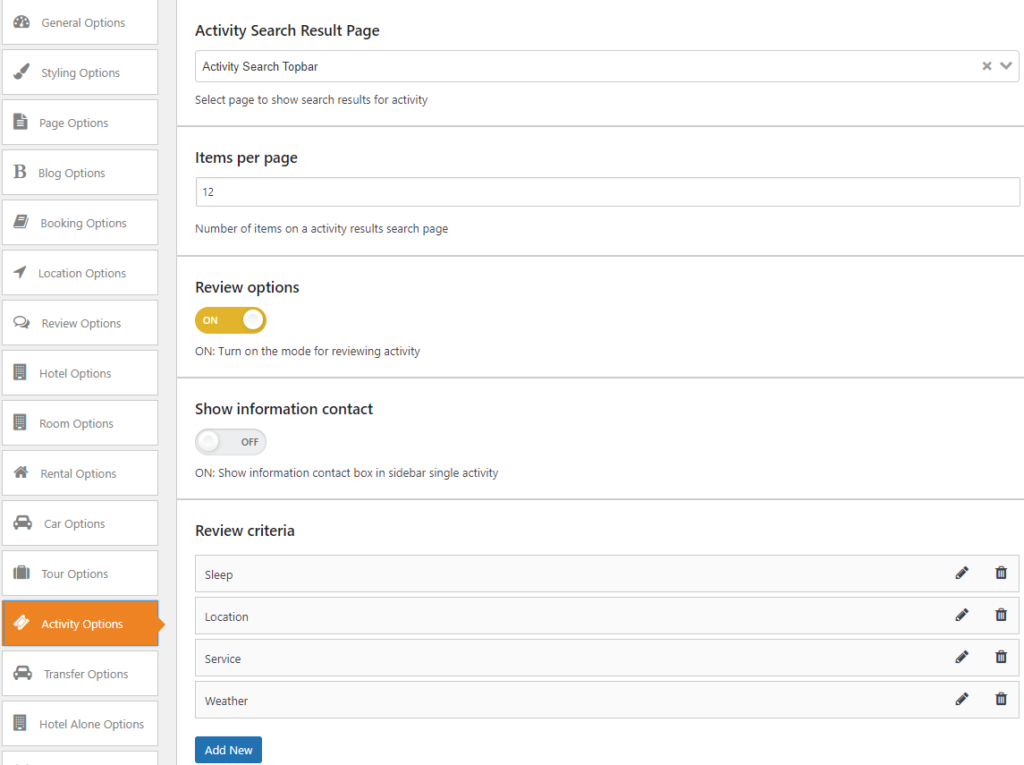Viewport: 1024px width, 765px height.
Task: Open the Styling Options tab
Action: (x=80, y=73)
